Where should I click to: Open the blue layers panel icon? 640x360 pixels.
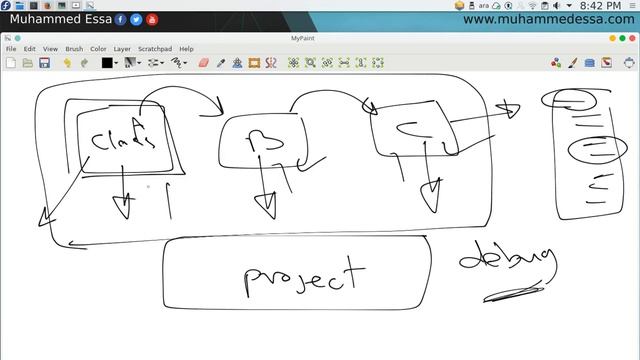point(589,63)
